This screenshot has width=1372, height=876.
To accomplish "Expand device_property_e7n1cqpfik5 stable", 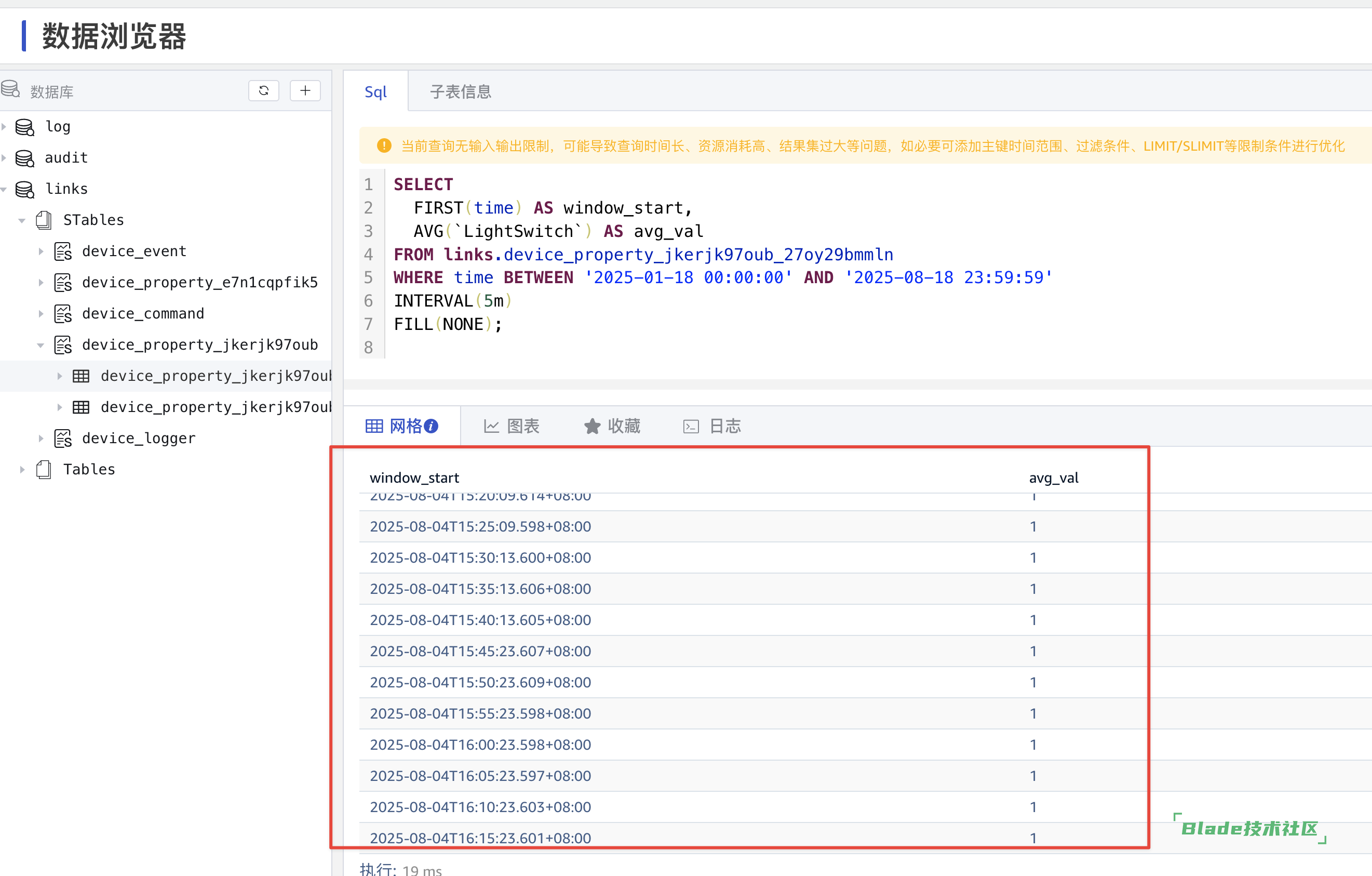I will point(41,283).
